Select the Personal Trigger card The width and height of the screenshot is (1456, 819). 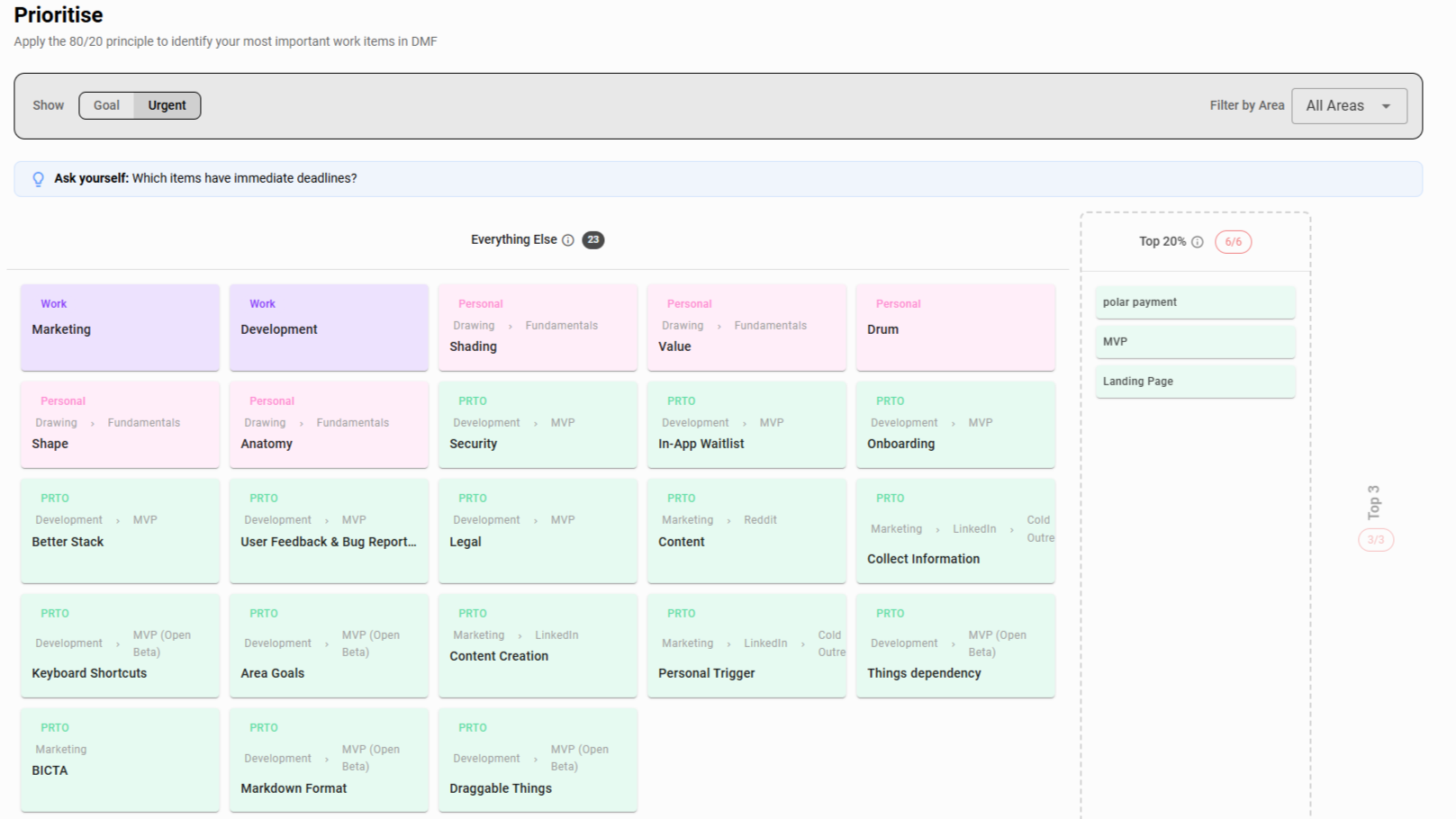746,645
